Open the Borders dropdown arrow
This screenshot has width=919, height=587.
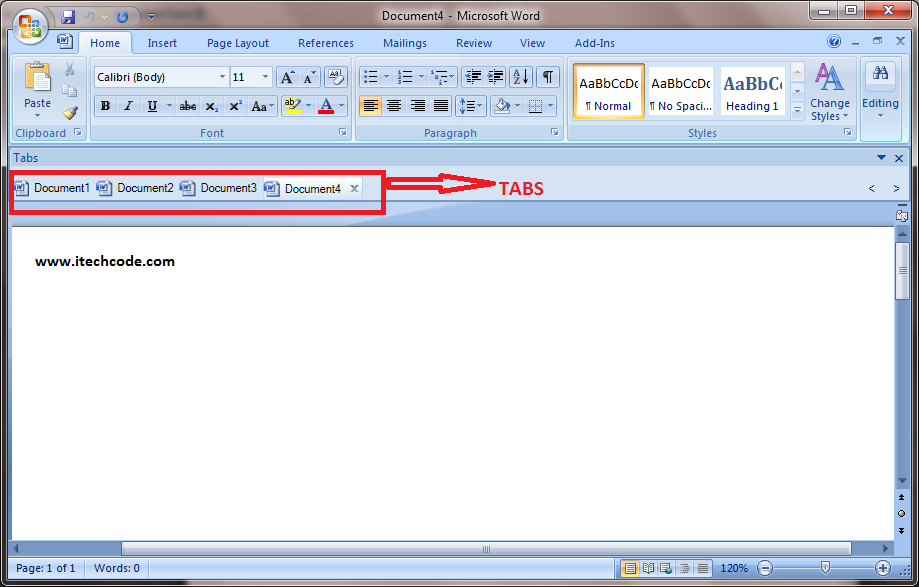pos(550,106)
